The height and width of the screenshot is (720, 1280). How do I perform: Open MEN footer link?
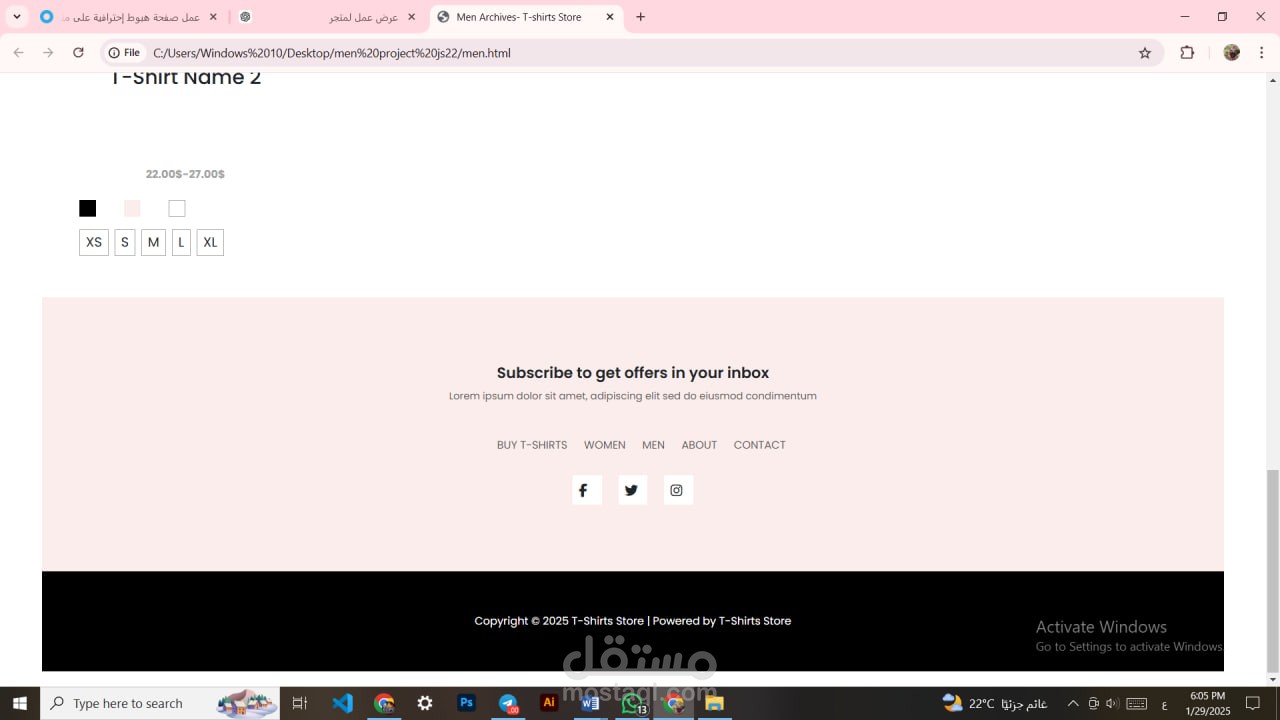tap(653, 445)
